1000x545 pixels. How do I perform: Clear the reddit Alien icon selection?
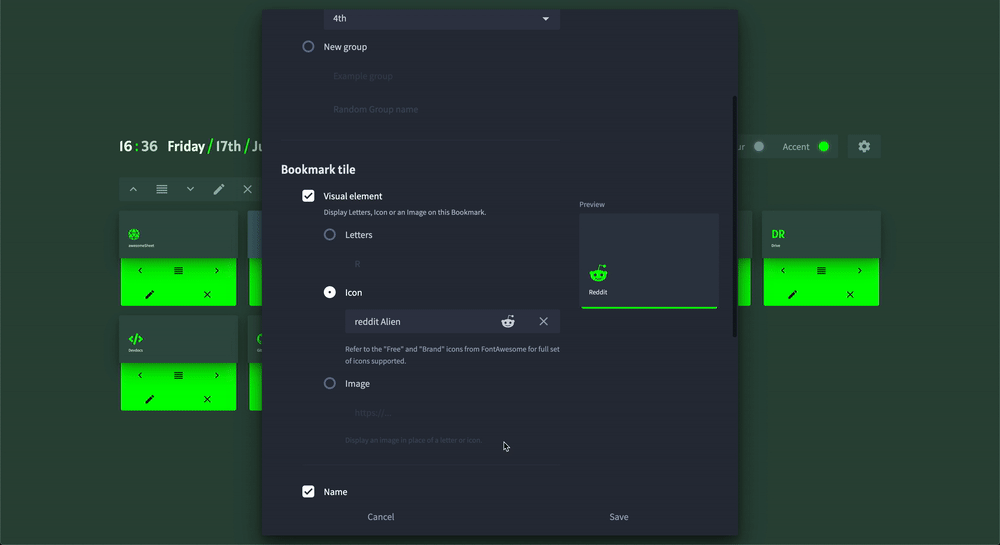pyautogui.click(x=543, y=321)
